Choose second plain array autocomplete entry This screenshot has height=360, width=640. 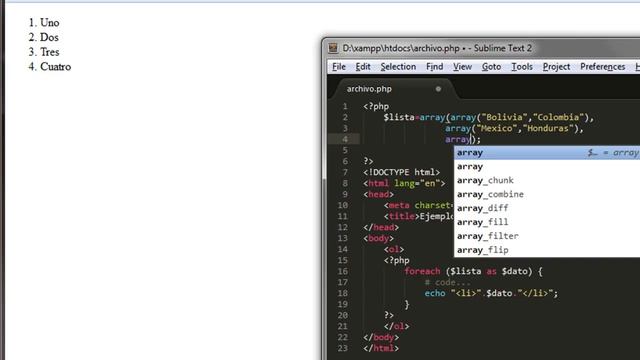click(x=547, y=167)
